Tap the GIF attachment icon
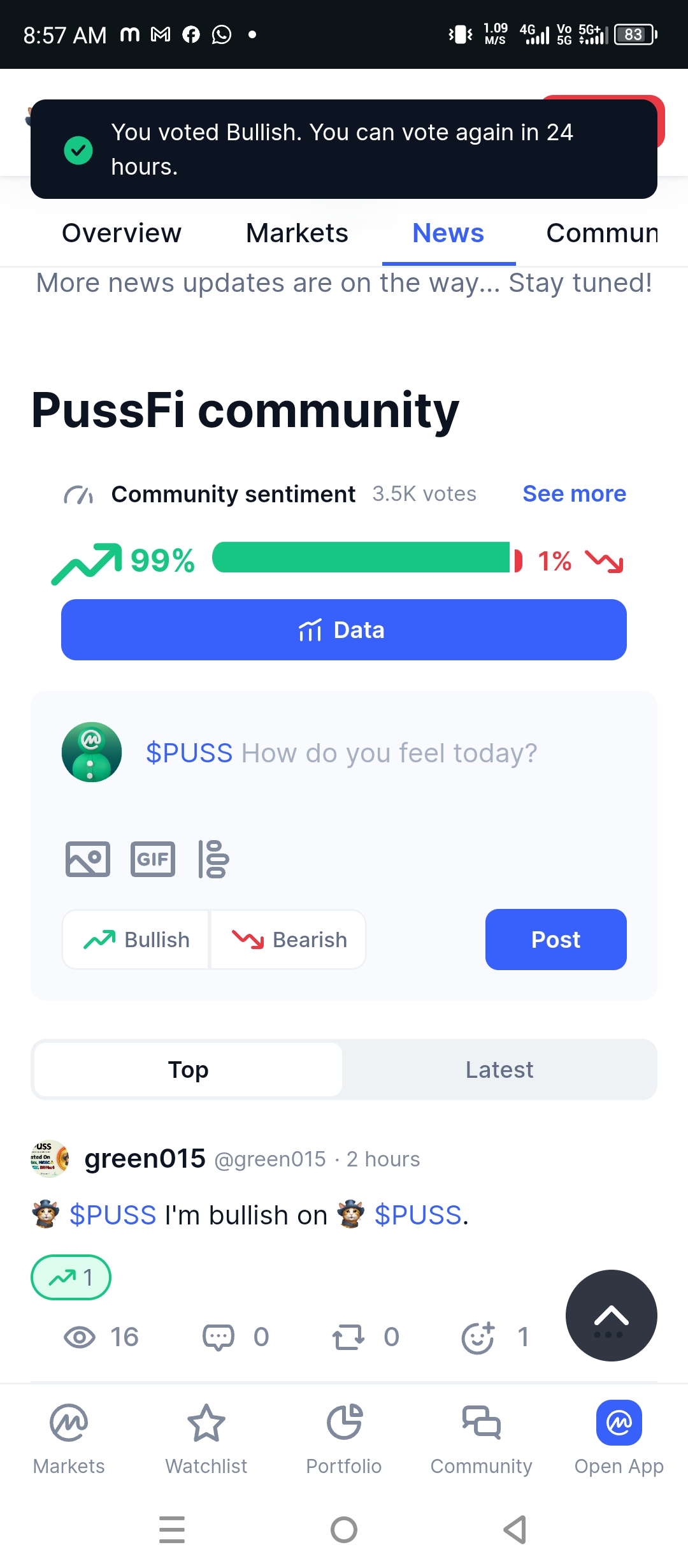Image resolution: width=688 pixels, height=1568 pixels. [x=153, y=859]
